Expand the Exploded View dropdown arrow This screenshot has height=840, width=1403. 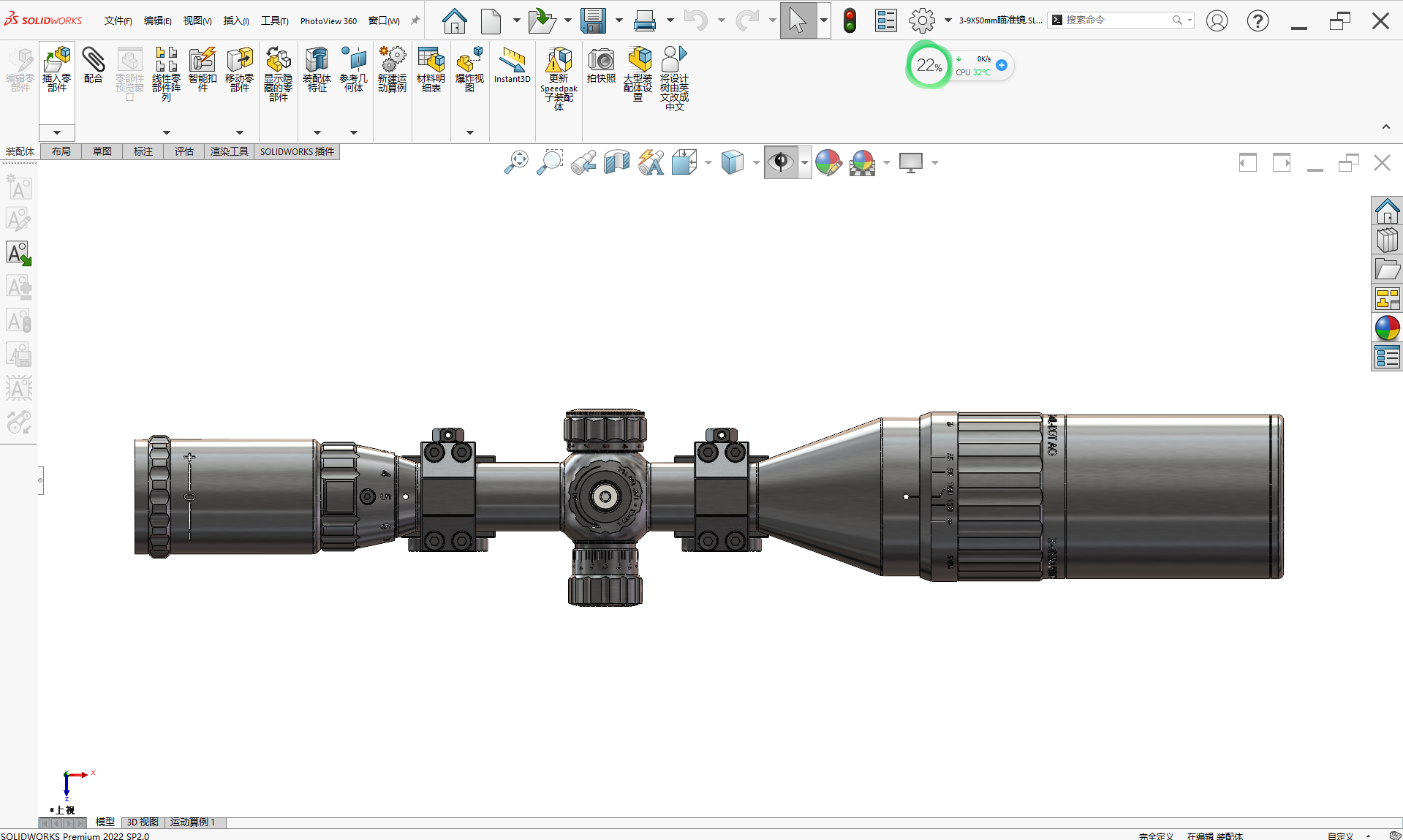coord(470,132)
